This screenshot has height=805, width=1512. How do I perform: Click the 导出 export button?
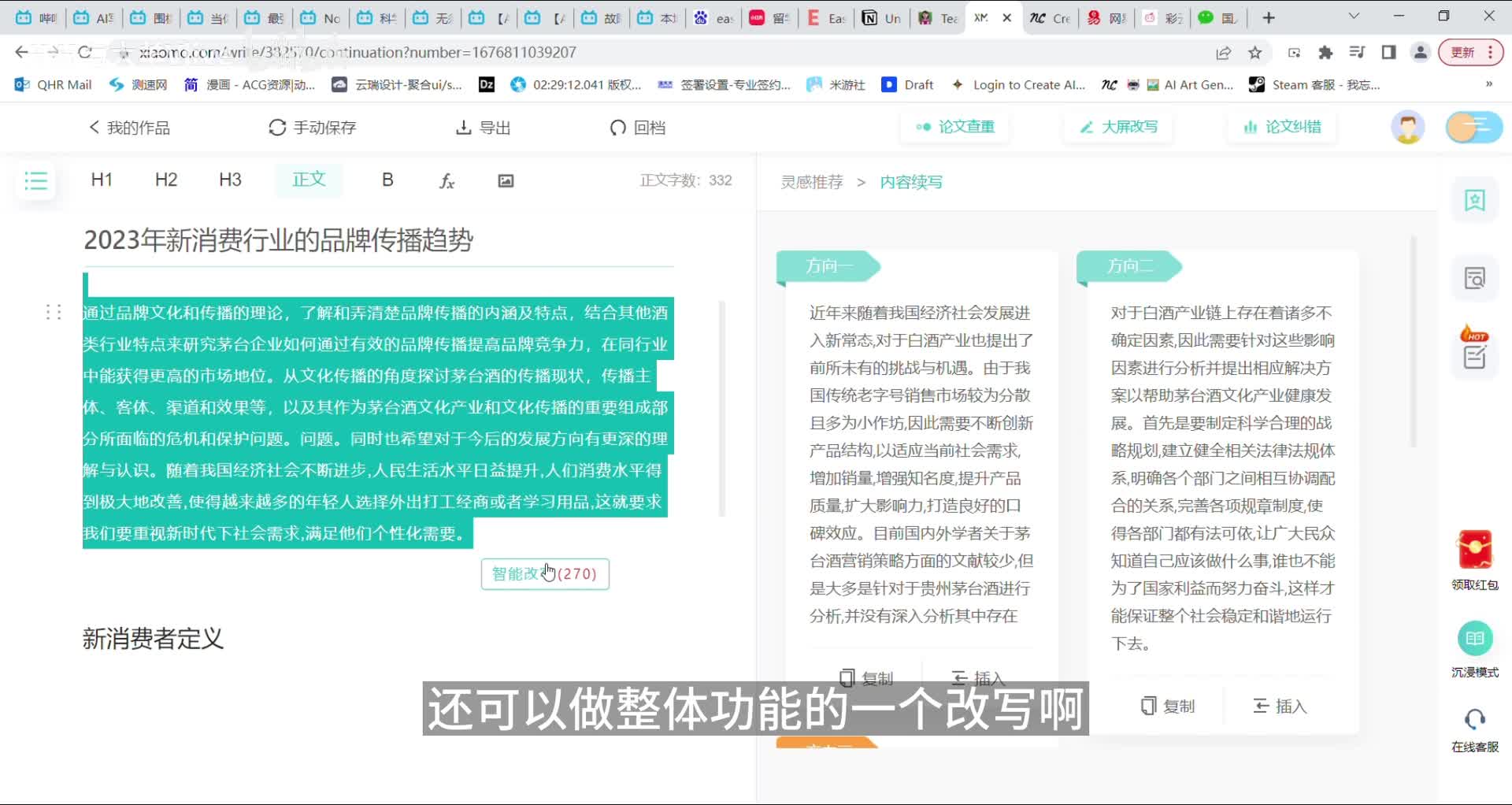[484, 128]
